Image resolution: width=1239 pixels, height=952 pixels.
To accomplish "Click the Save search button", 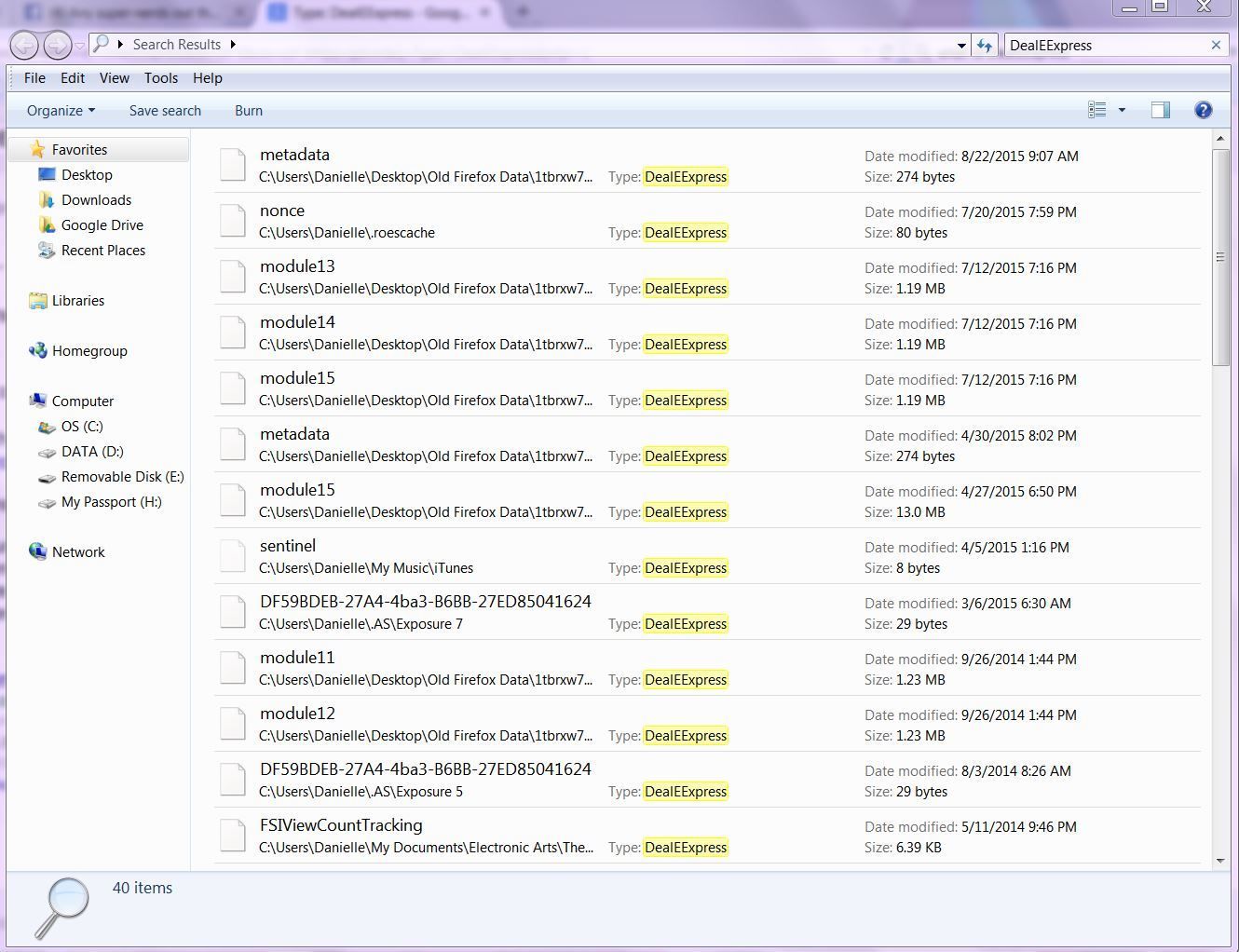I will pos(165,110).
